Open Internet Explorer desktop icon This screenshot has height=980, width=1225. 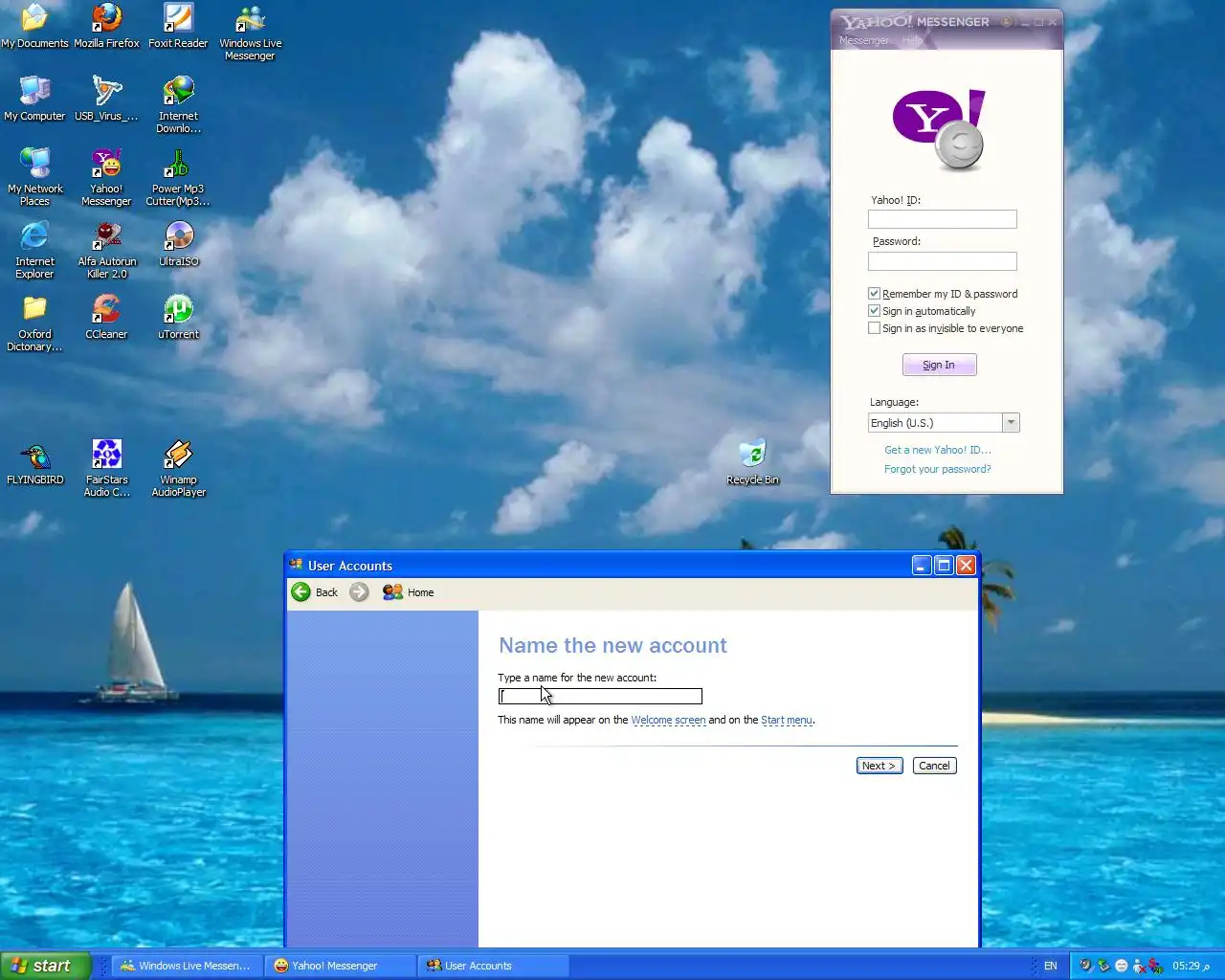pyautogui.click(x=34, y=251)
